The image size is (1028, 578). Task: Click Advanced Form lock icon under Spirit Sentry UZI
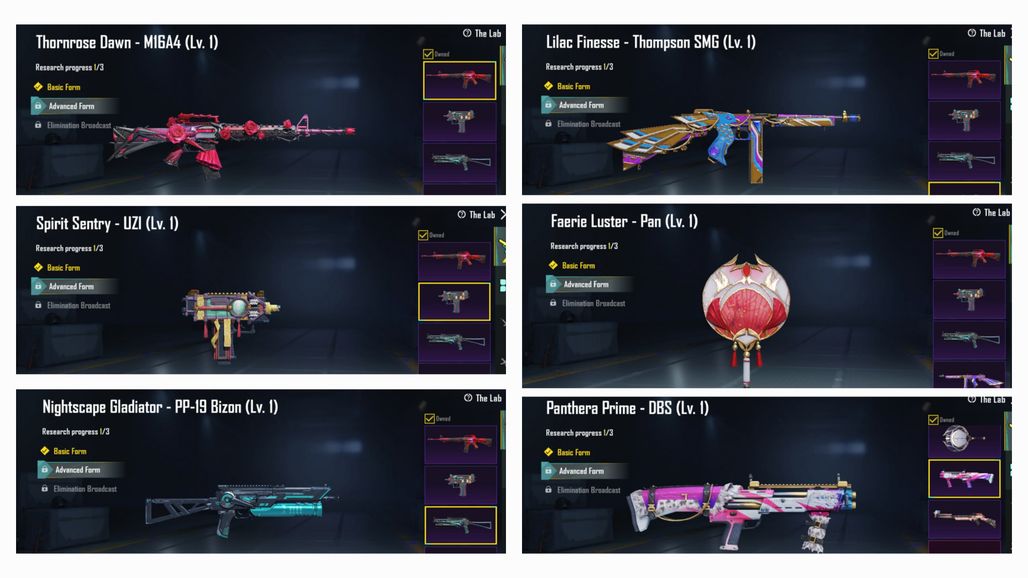39,286
